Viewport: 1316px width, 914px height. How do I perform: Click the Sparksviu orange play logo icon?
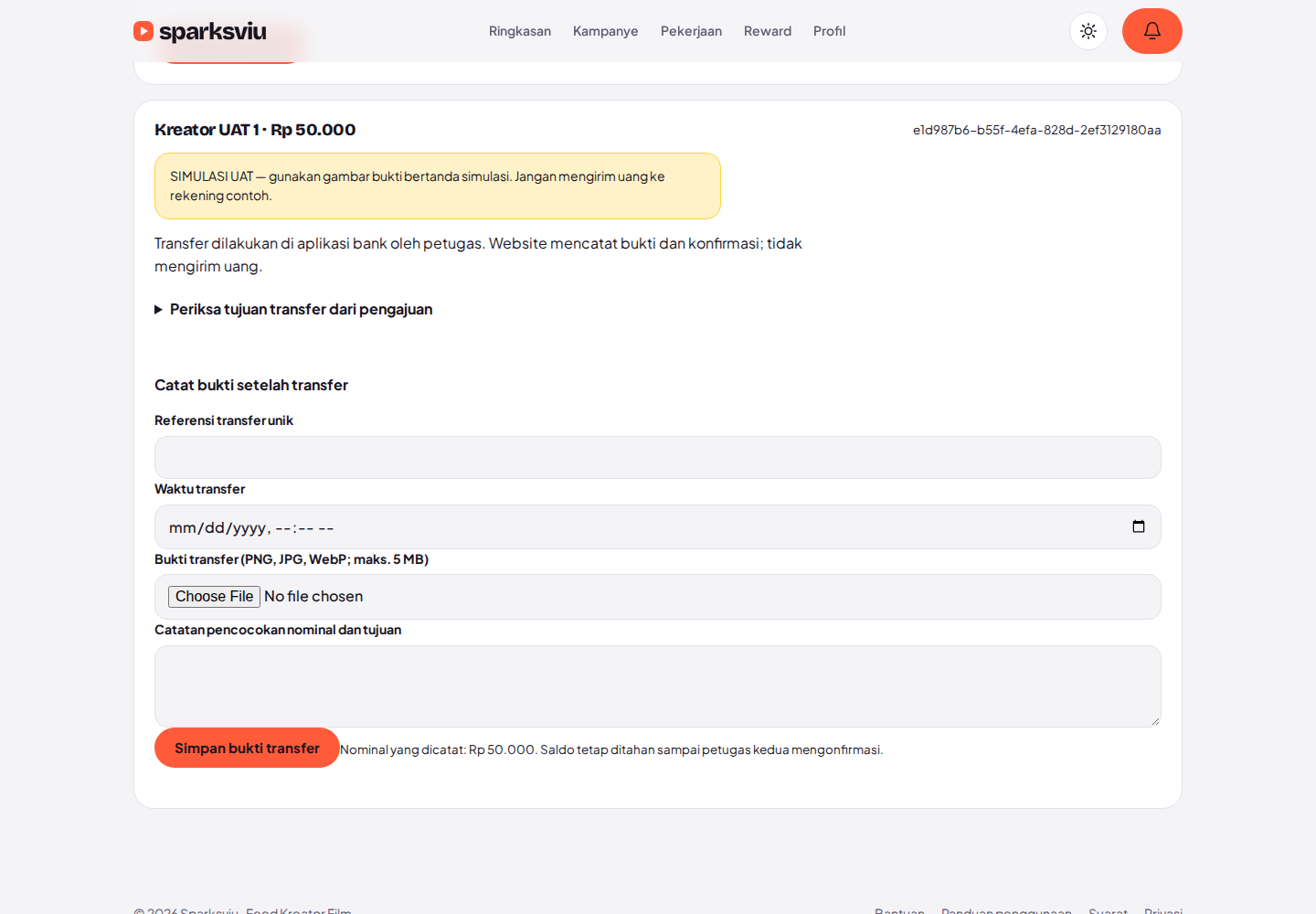(143, 31)
